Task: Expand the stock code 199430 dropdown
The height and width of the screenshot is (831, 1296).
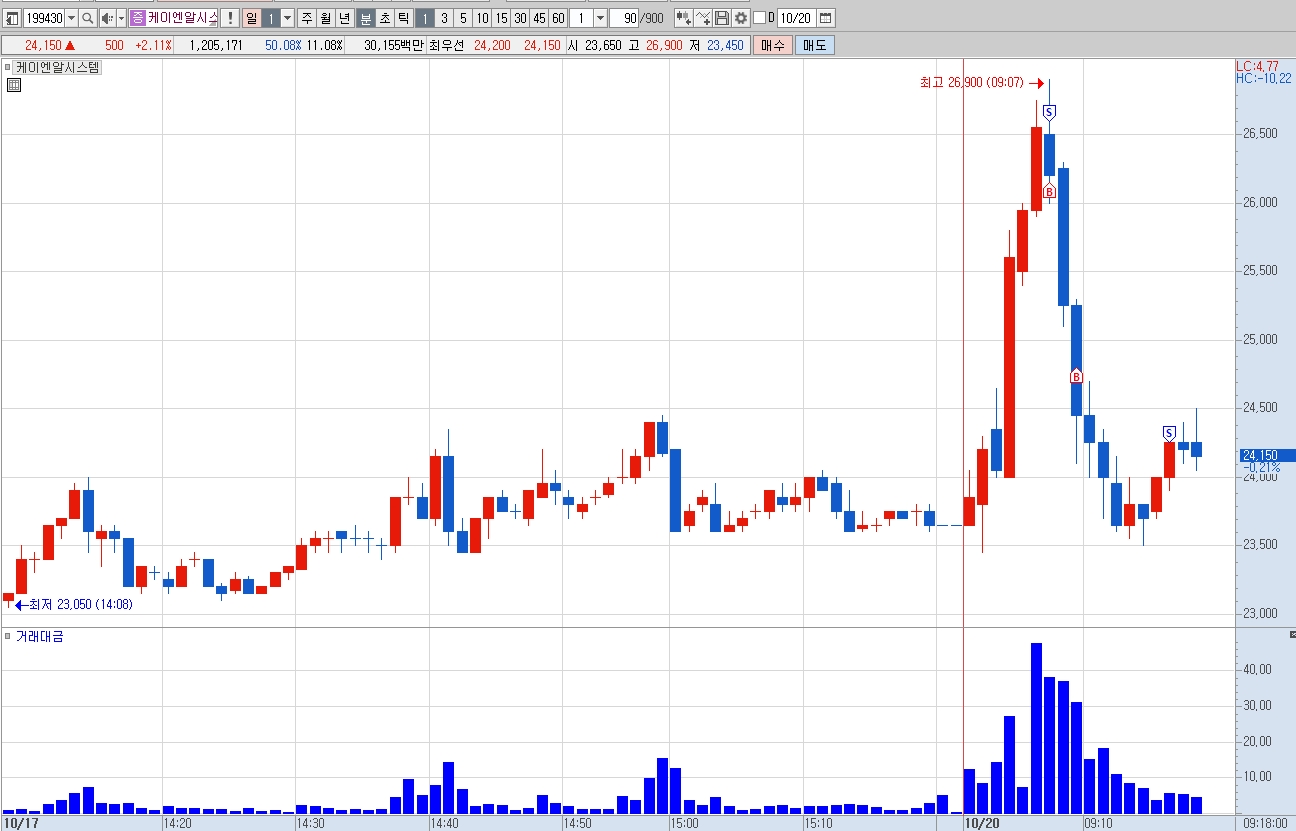Action: click(x=71, y=18)
